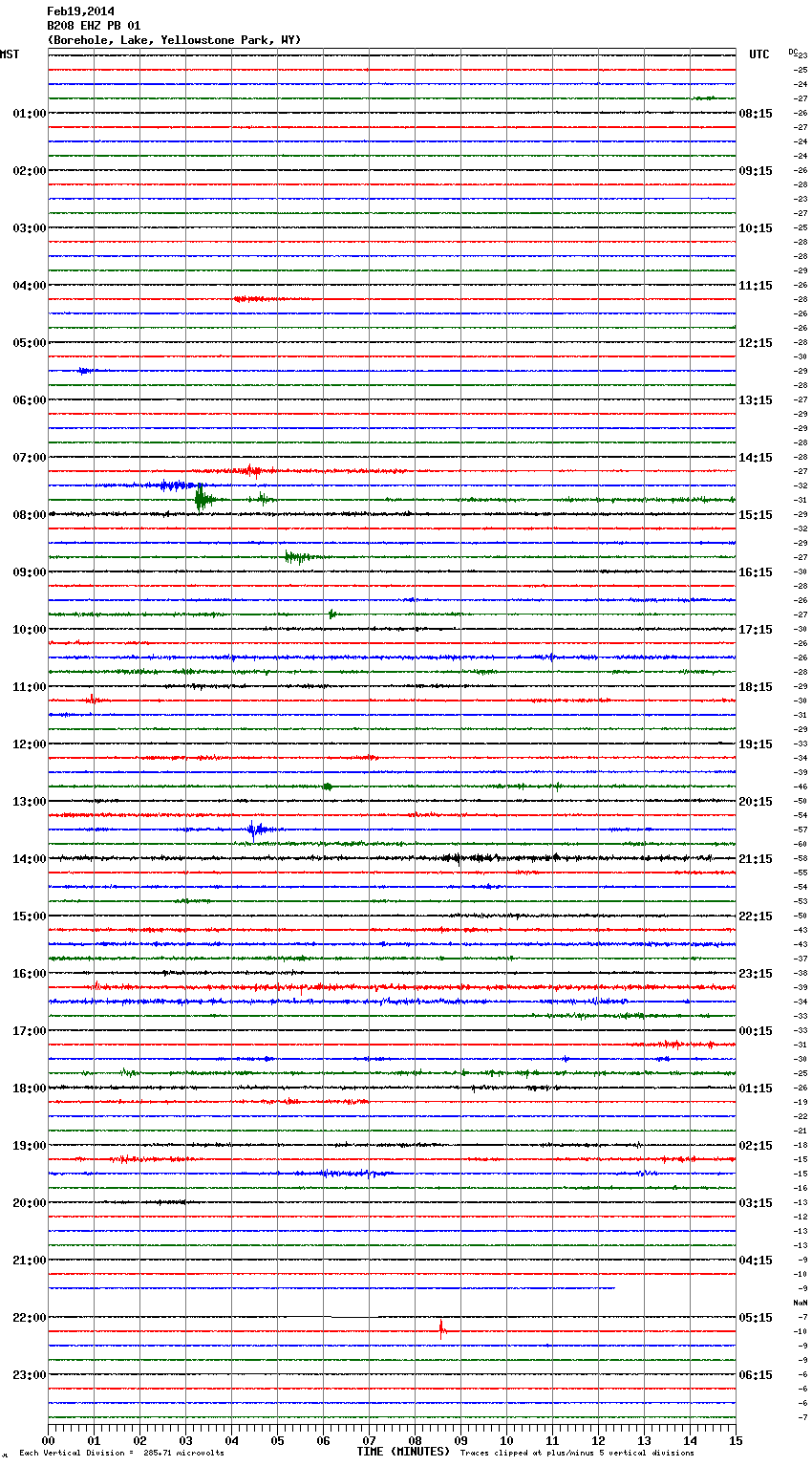The width and height of the screenshot is (812, 1466).
Task: Click the date header Feb19,2014
Action: pyautogui.click(x=80, y=11)
